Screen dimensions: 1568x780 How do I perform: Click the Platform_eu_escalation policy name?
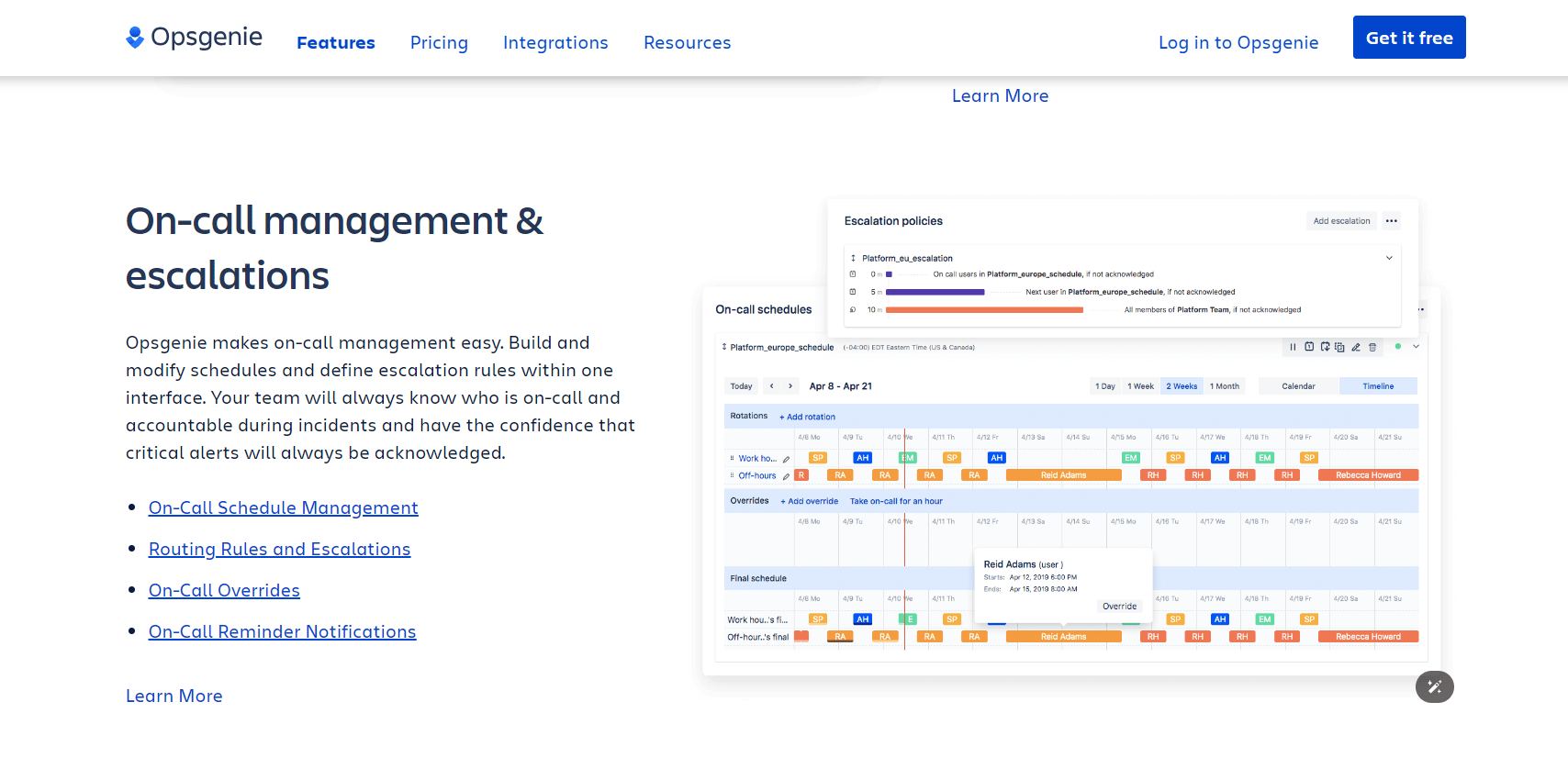pos(907,259)
